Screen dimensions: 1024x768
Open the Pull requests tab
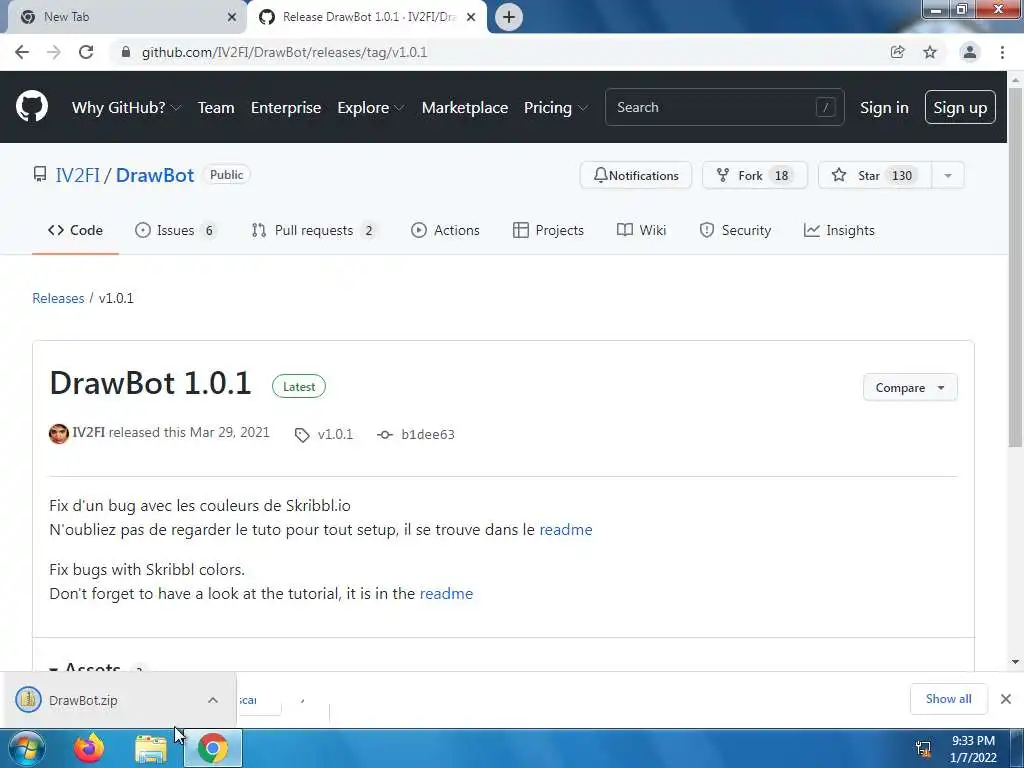(314, 230)
